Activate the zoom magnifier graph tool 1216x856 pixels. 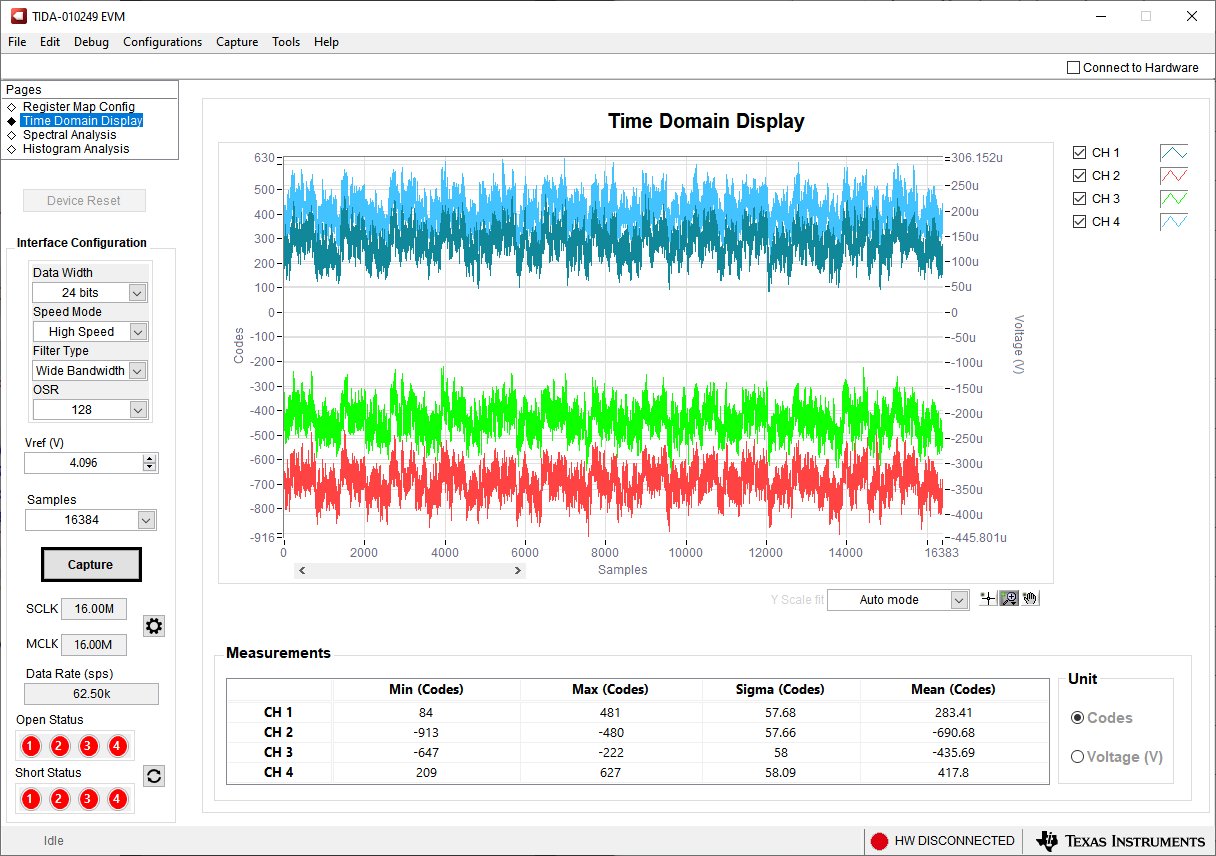(1009, 598)
